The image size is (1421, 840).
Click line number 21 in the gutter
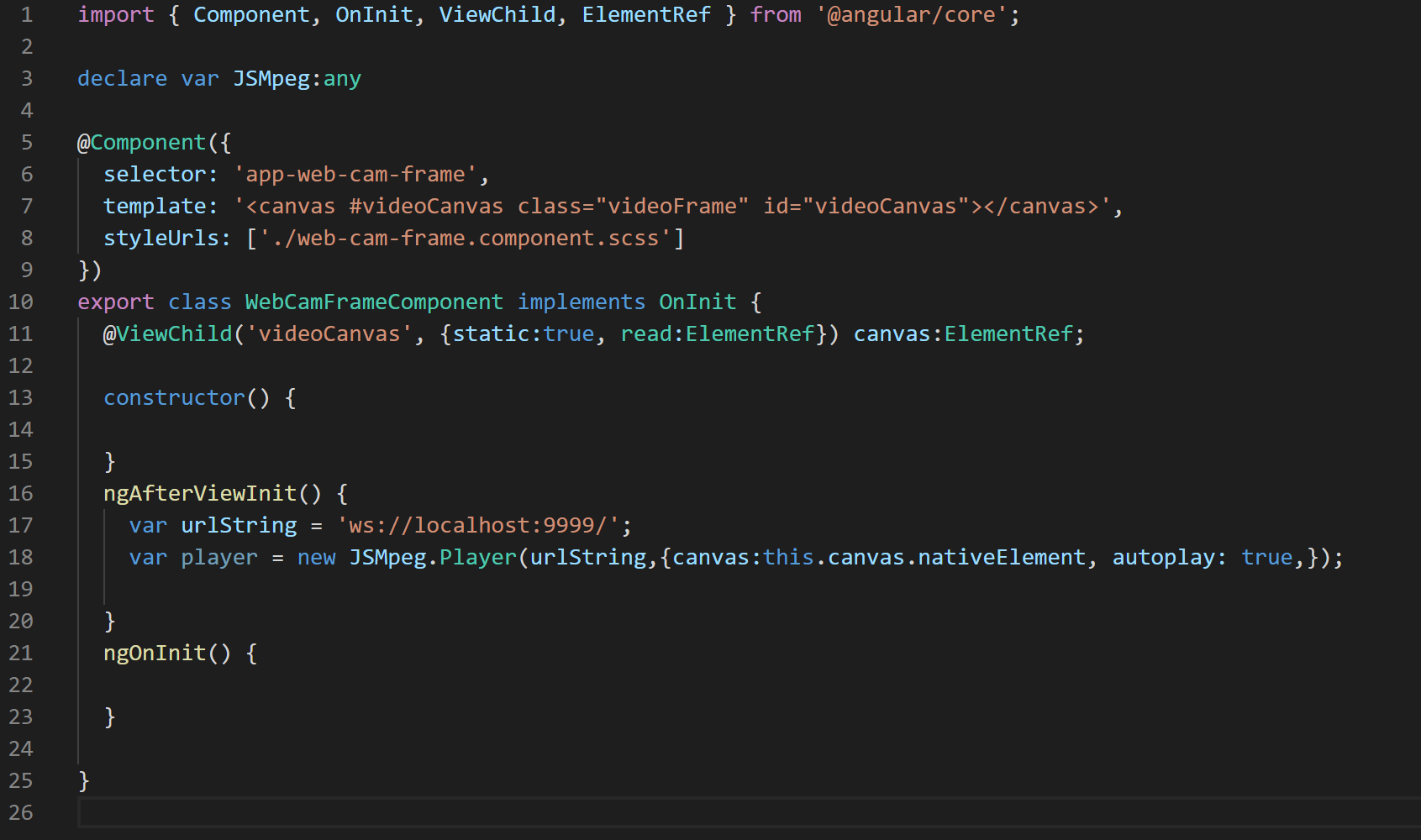pos(21,654)
